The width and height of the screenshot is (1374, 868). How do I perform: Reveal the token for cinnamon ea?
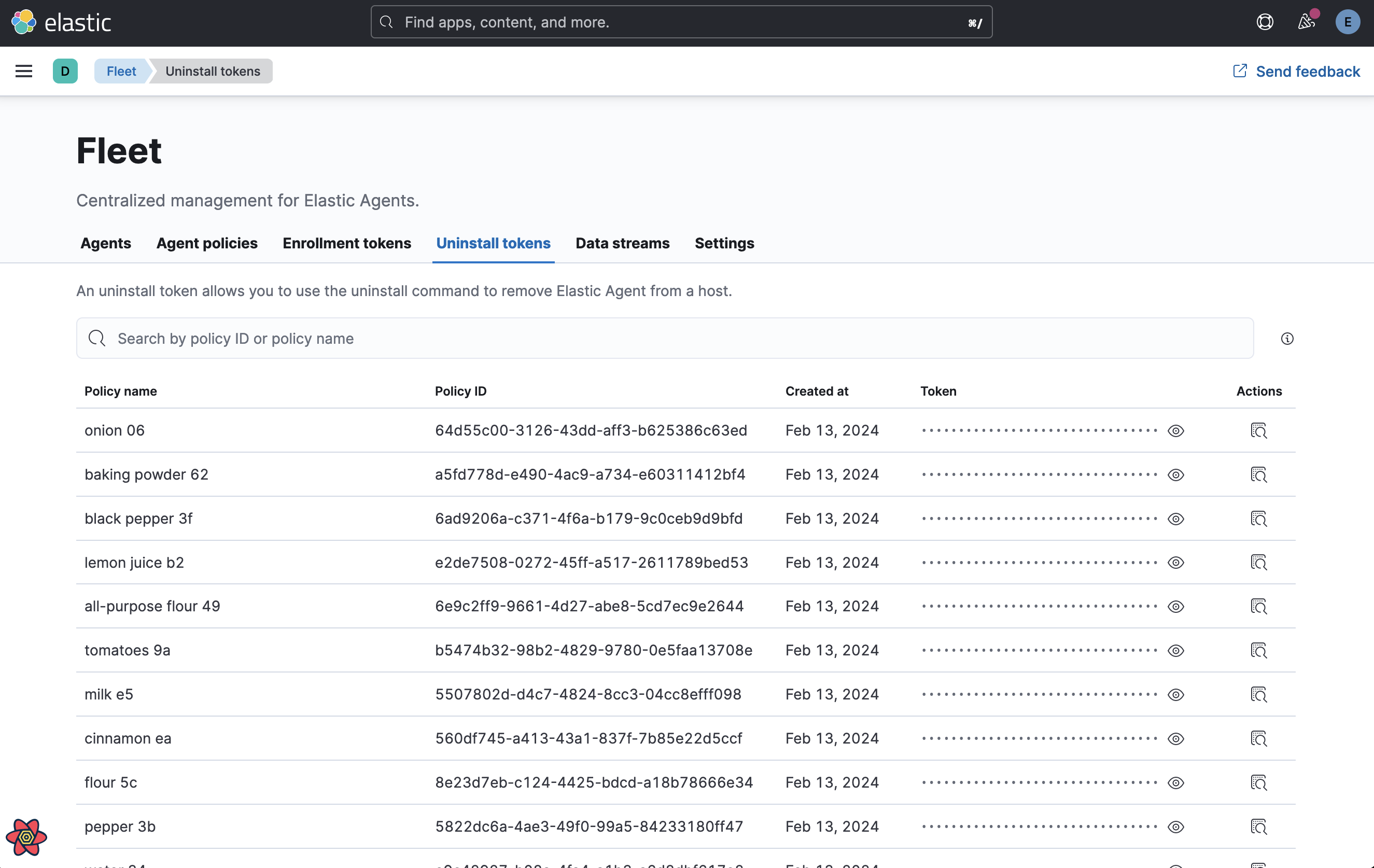pyautogui.click(x=1175, y=738)
